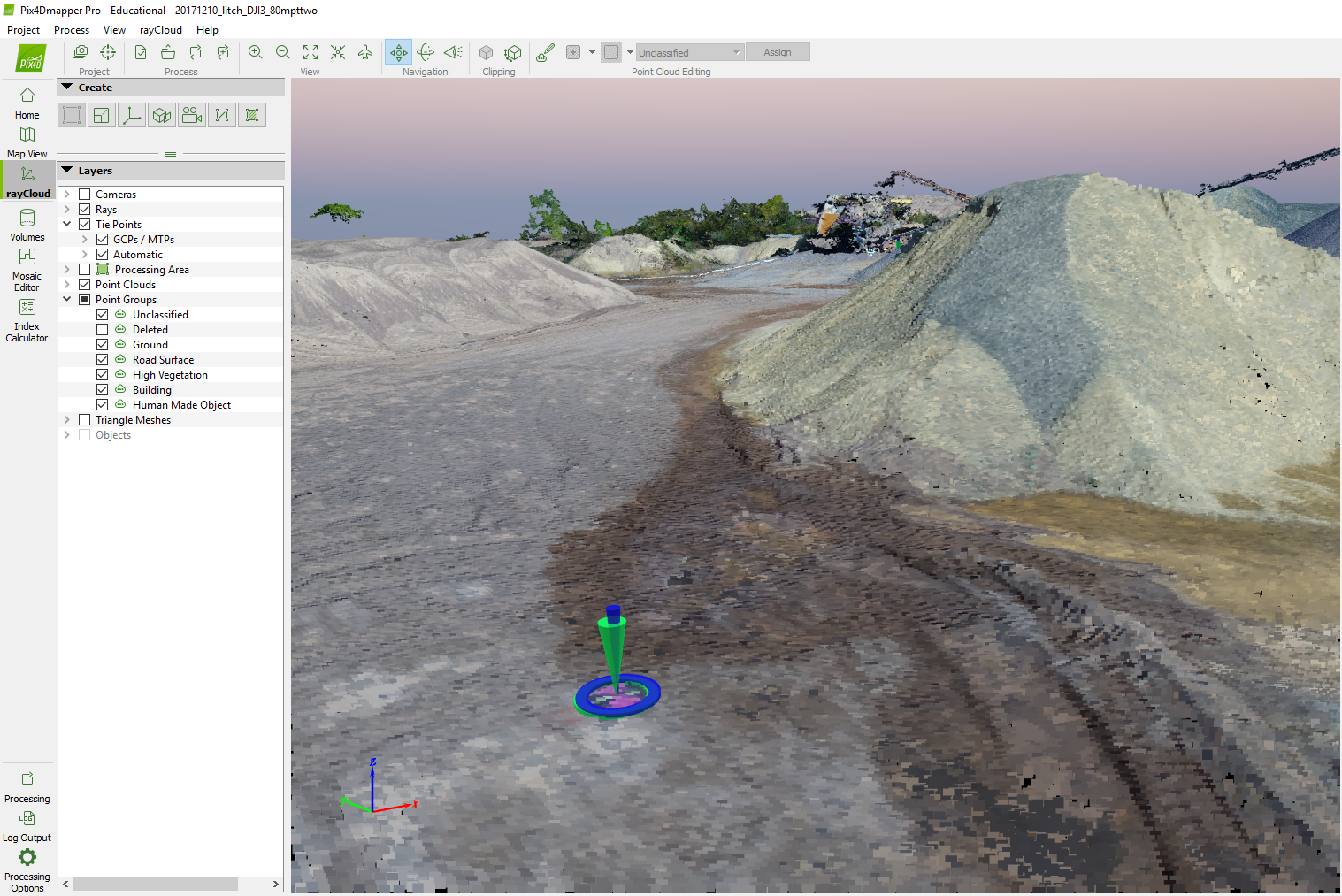Select the zoom in magnifier tool
Screen dimensions: 1342x896
[x=256, y=51]
